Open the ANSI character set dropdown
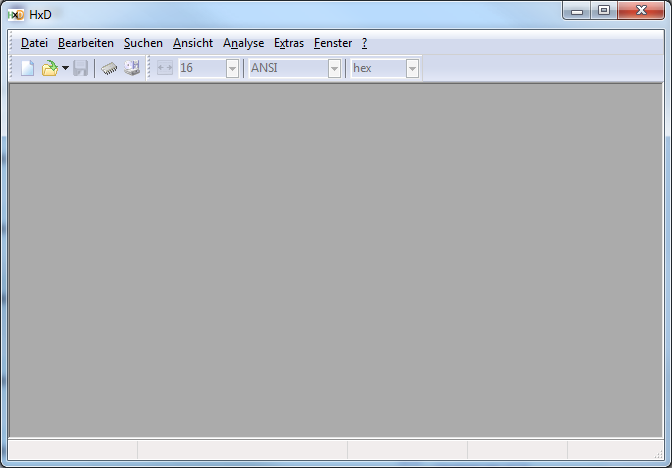Image resolution: width=672 pixels, height=468 pixels. pos(335,68)
